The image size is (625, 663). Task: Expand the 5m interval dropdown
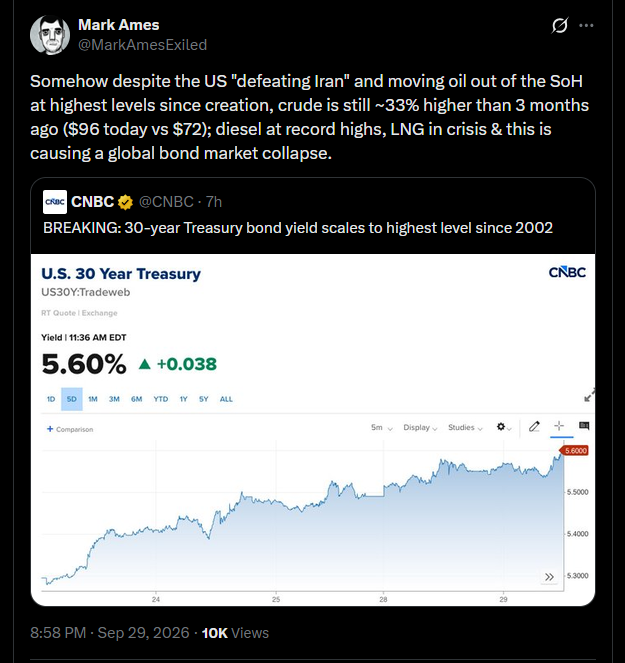(382, 428)
